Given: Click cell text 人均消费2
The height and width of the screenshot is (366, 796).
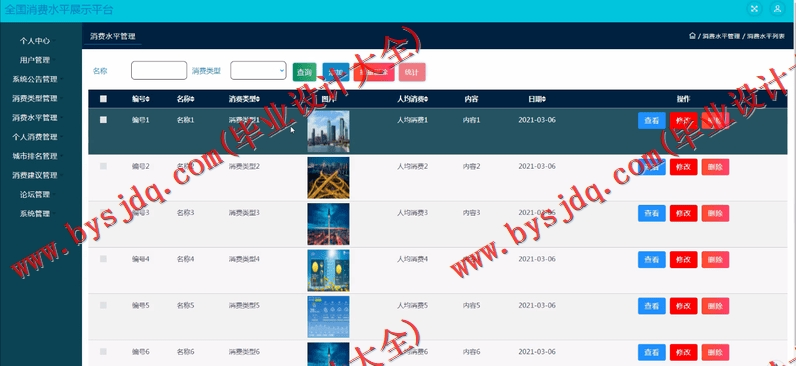Looking at the screenshot, I should [412, 167].
